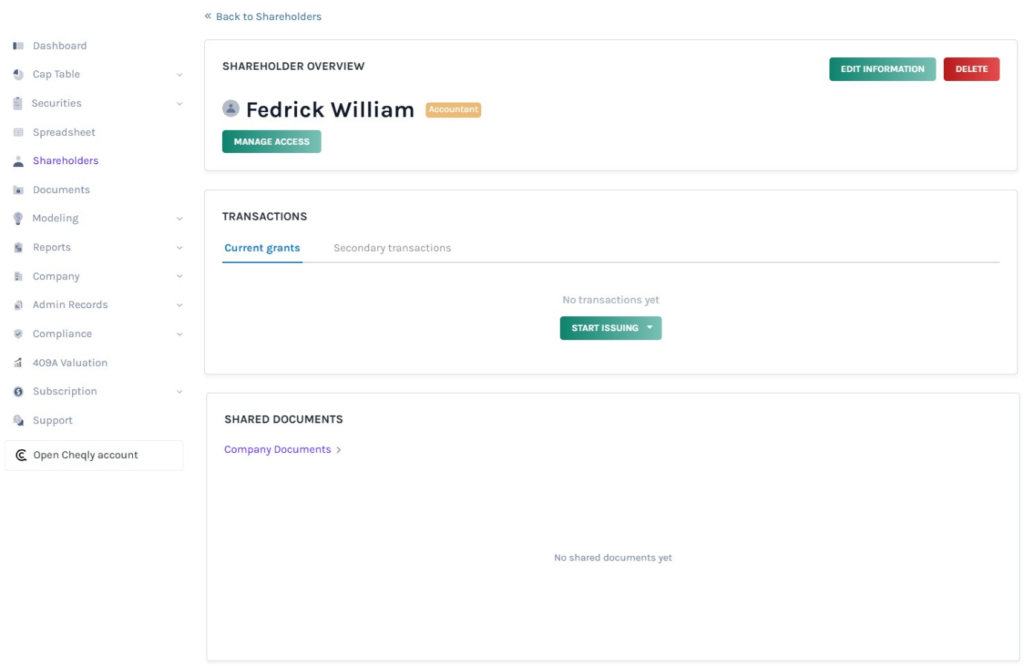This screenshot has width=1024, height=666.
Task: Click the Cap Table pie chart icon
Action: point(18,75)
